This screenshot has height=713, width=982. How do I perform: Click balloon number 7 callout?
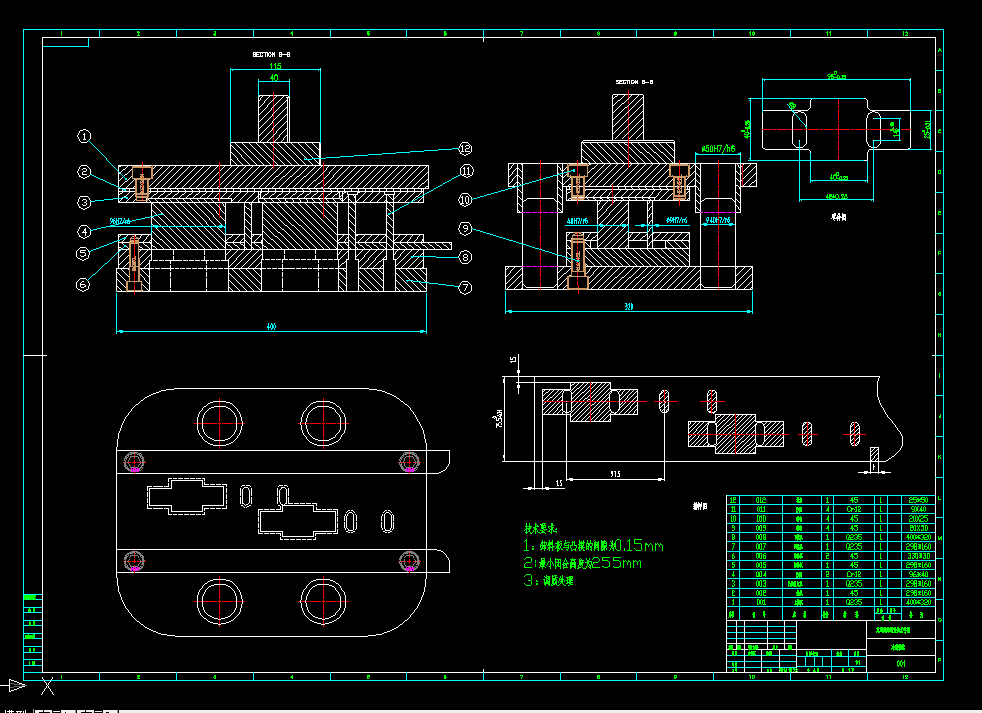[465, 288]
